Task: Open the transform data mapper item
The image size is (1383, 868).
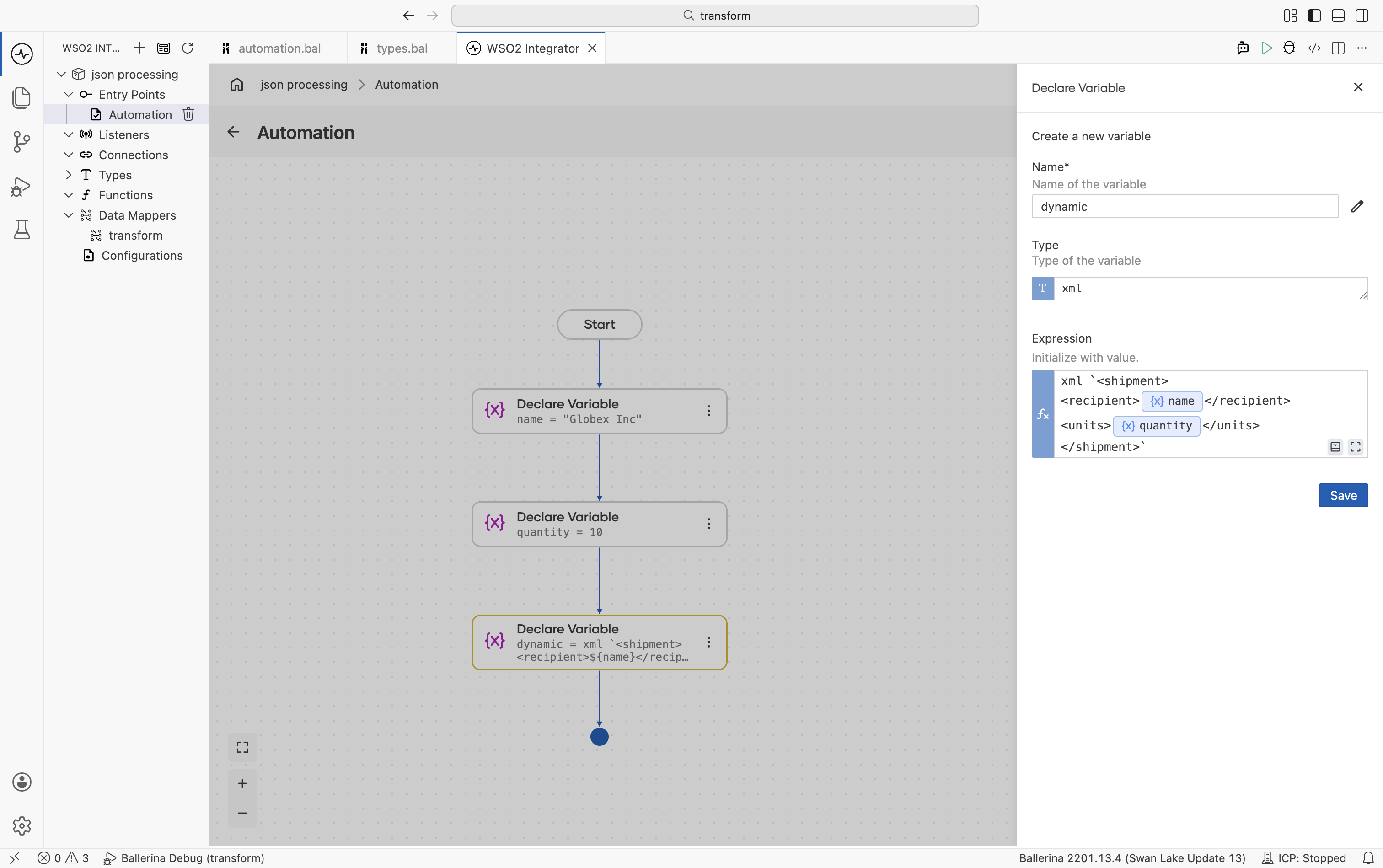Action: (x=135, y=236)
